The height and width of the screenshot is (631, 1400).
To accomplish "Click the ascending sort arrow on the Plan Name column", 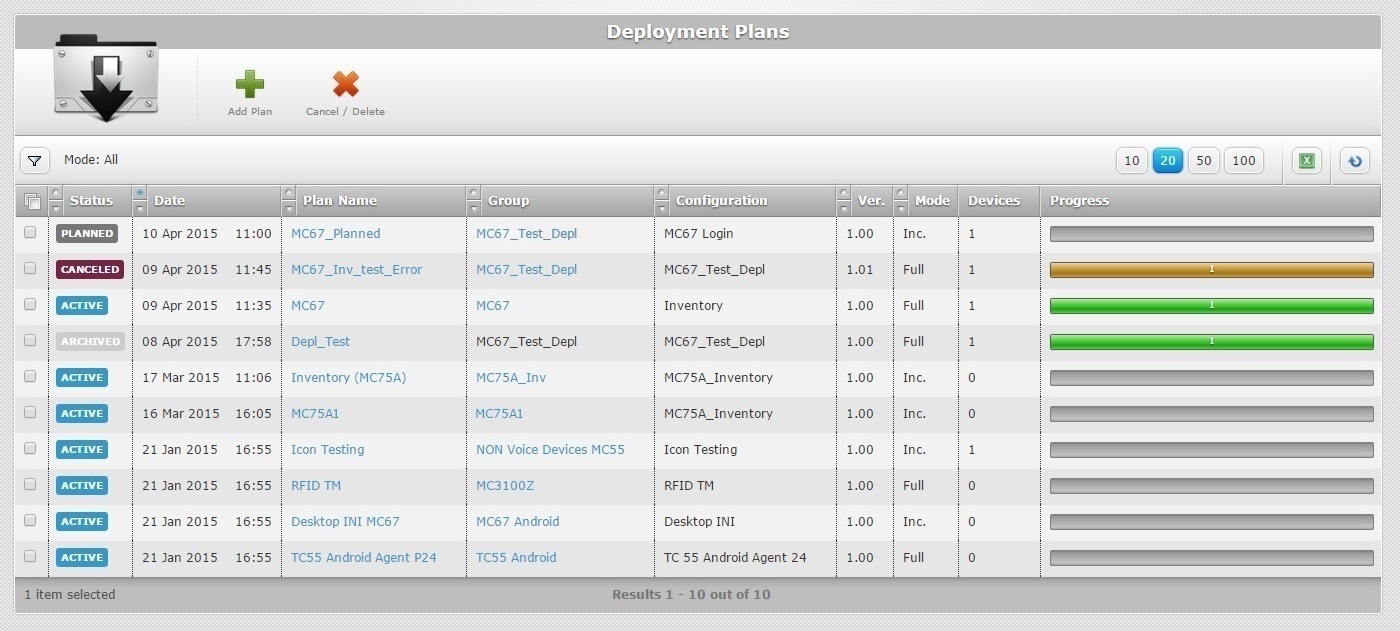I will 289,193.
